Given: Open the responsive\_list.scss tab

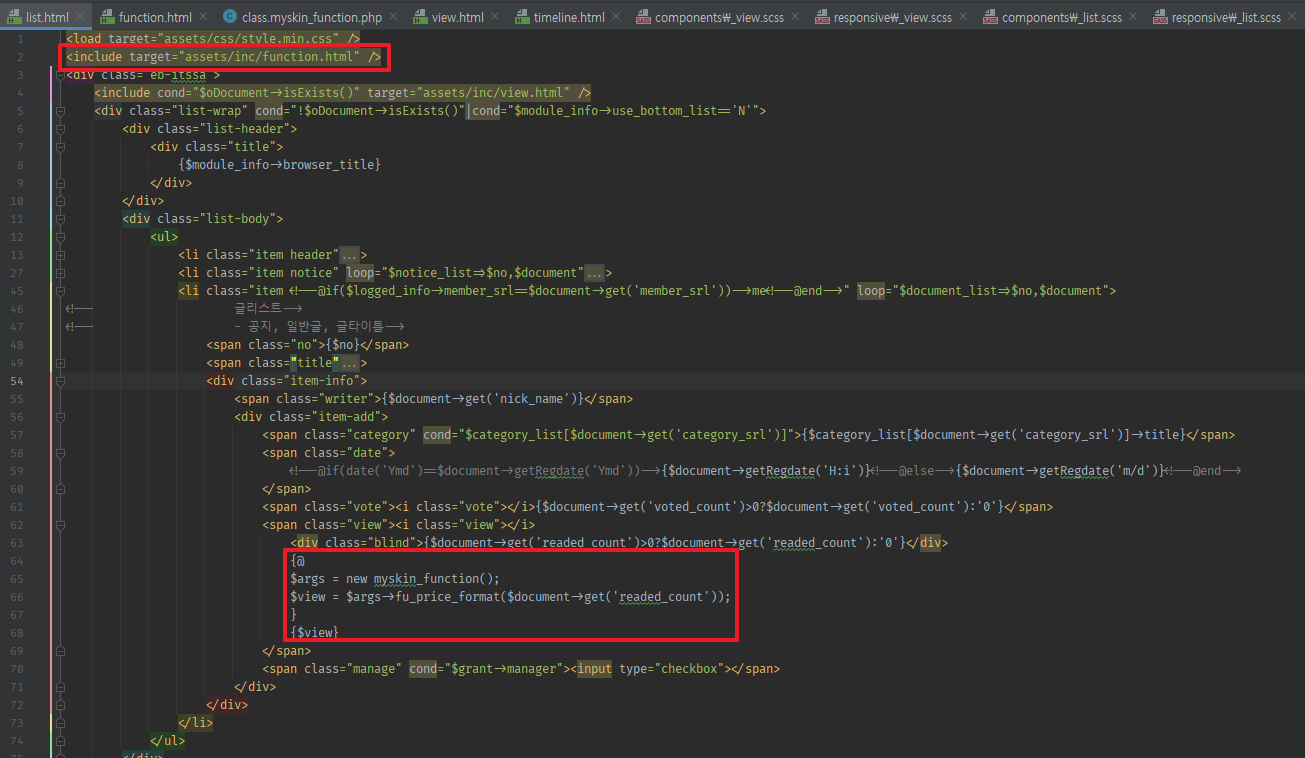Looking at the screenshot, I should click(x=1226, y=17).
